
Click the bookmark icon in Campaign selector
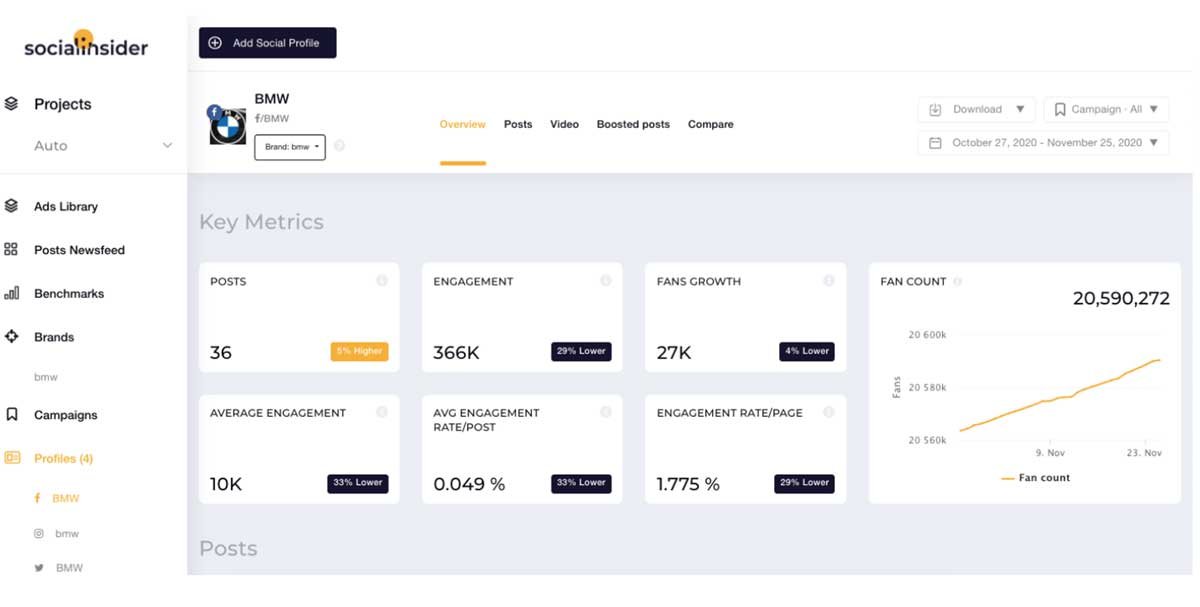click(x=1060, y=109)
